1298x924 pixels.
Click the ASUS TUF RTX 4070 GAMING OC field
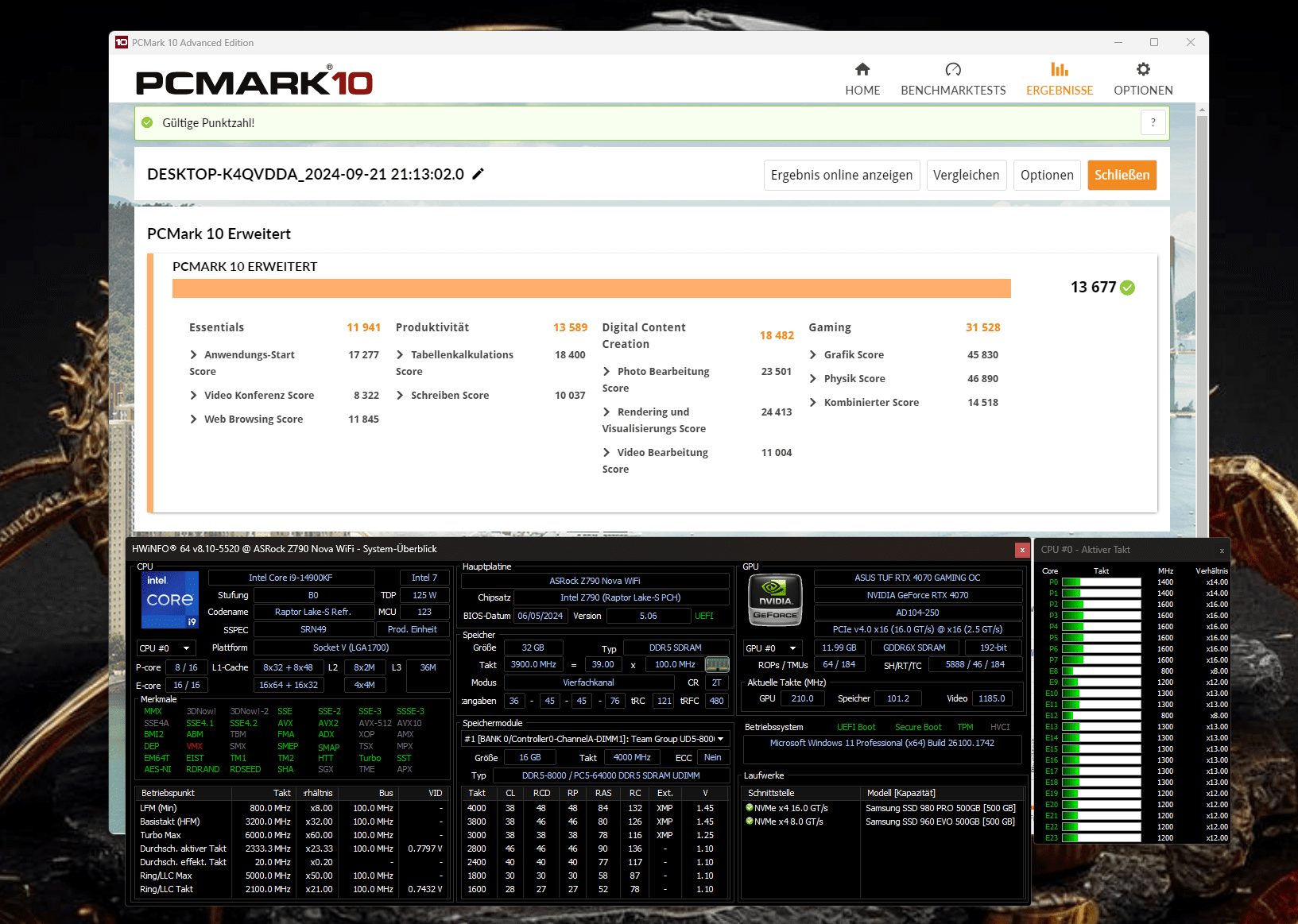tap(917, 578)
